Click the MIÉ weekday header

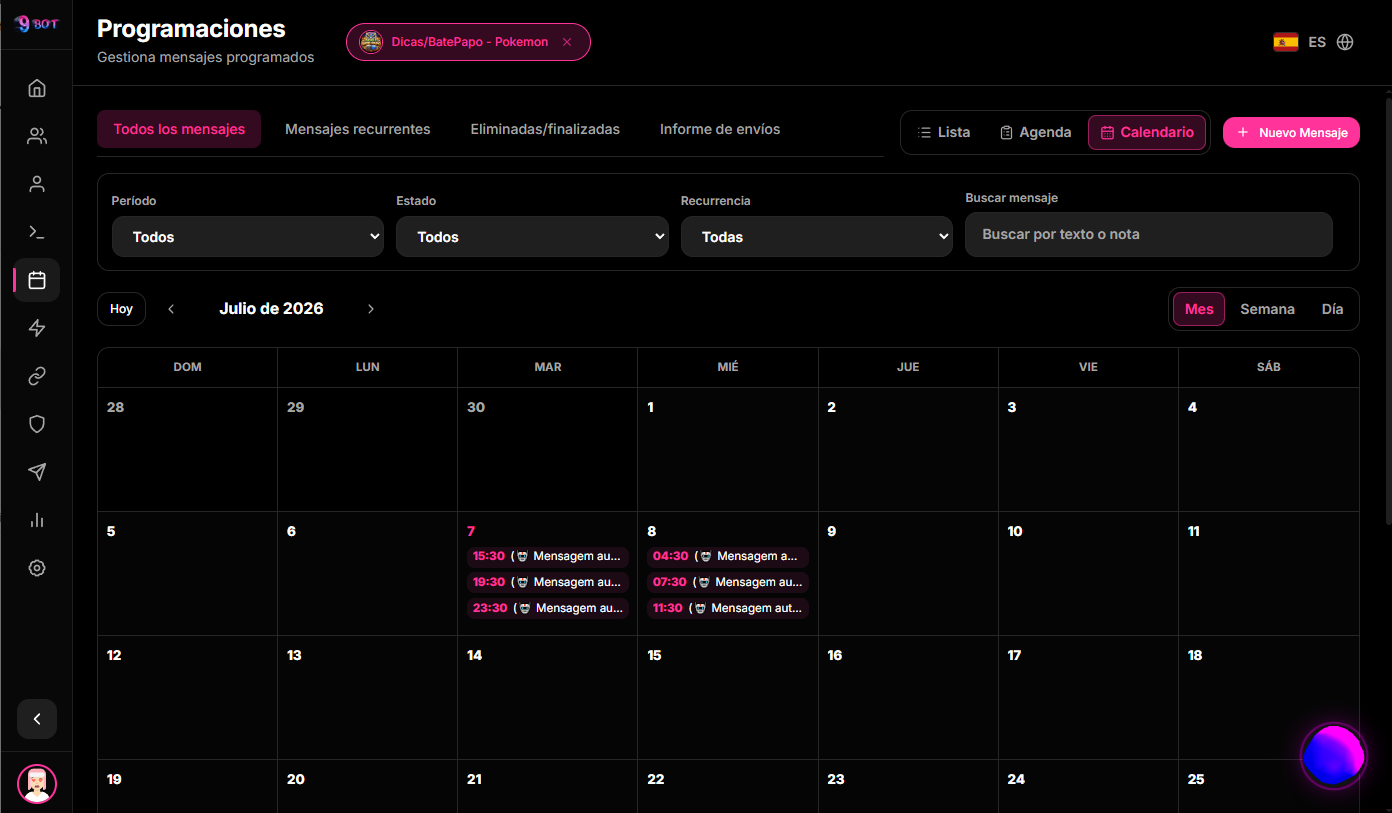pyautogui.click(x=728, y=367)
